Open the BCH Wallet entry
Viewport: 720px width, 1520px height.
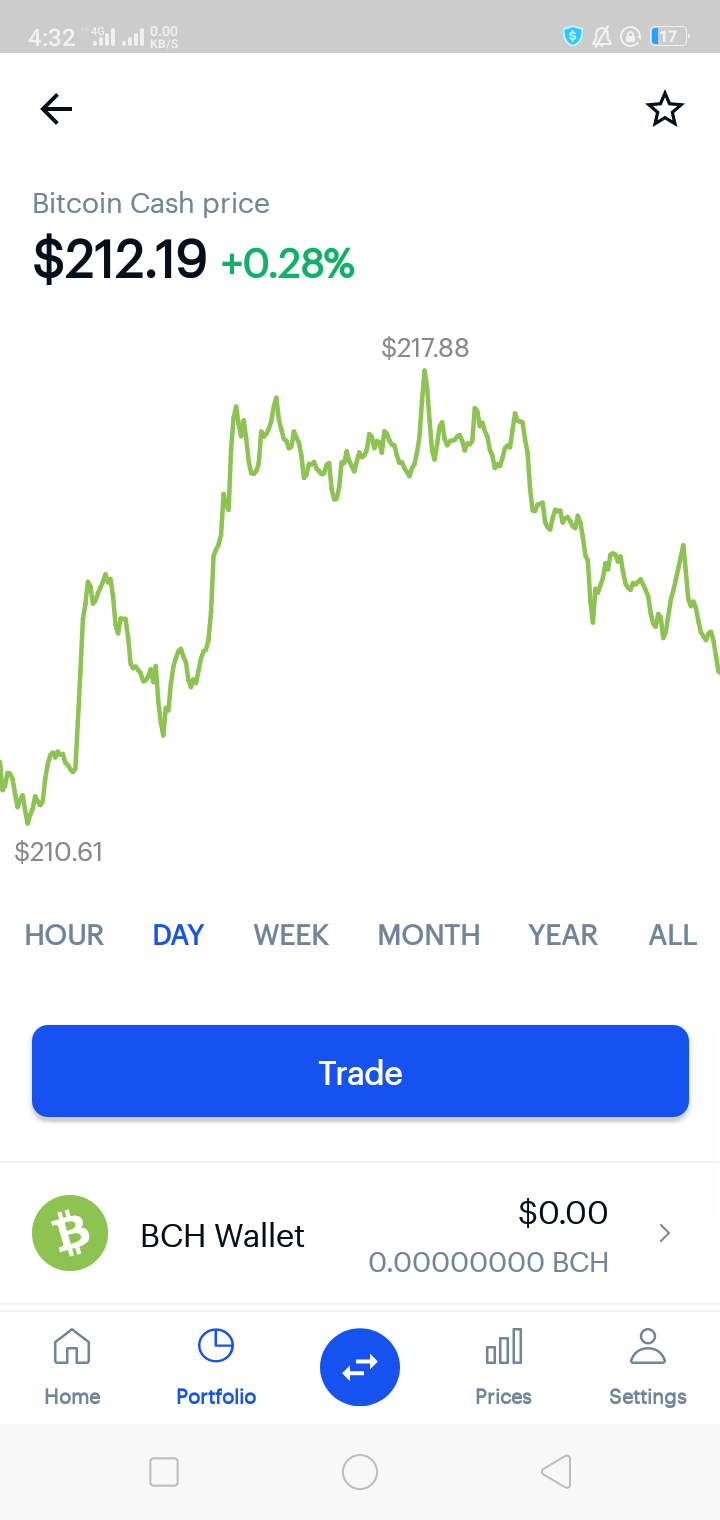tap(360, 1234)
